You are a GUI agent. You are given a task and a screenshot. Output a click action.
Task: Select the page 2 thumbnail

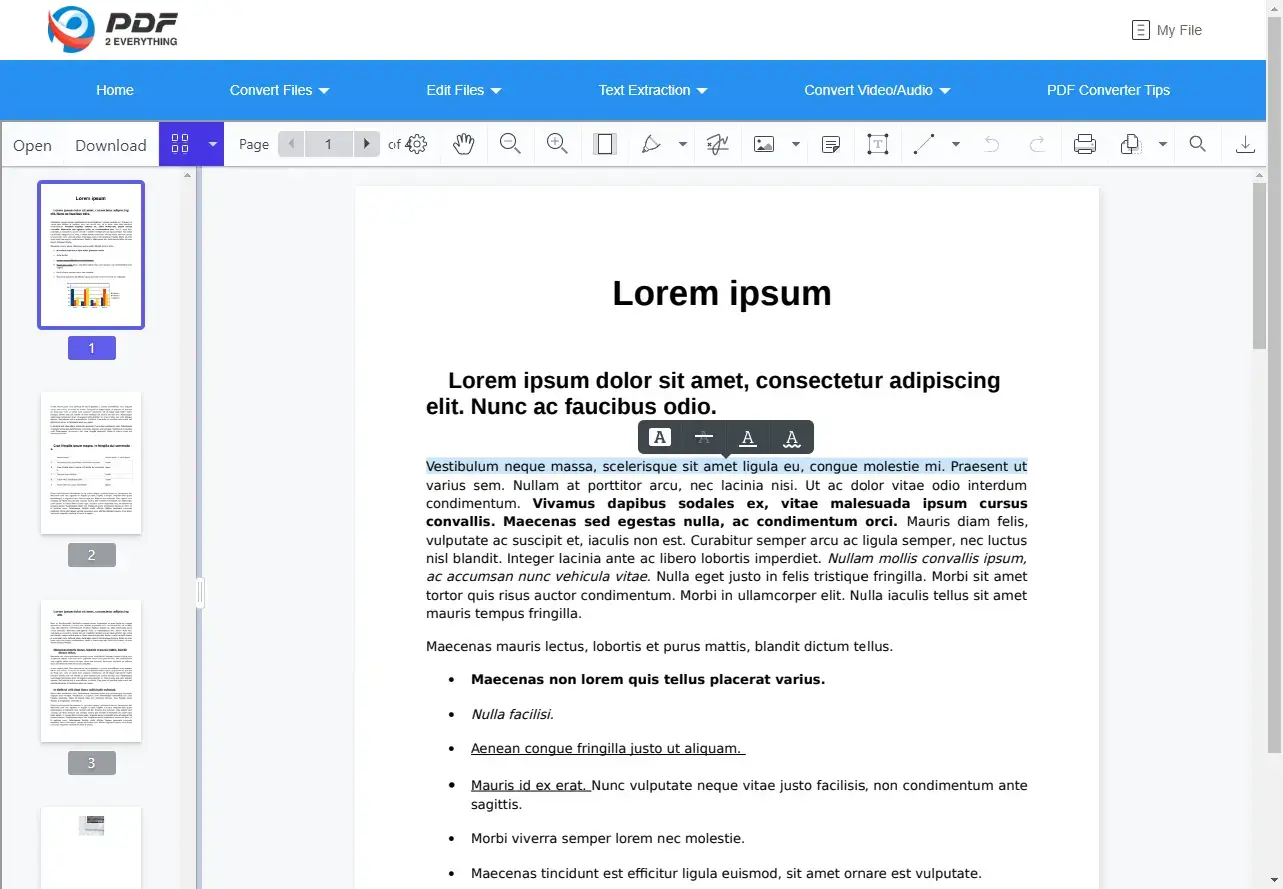click(x=91, y=463)
